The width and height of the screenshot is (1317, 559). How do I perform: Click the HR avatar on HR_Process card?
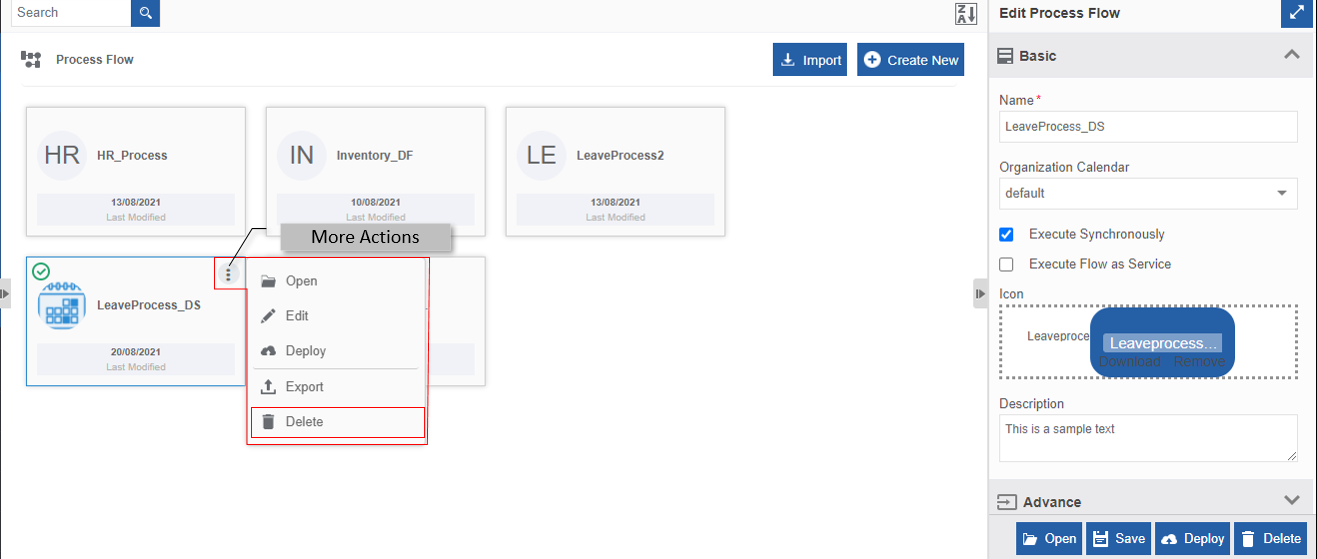click(x=62, y=155)
